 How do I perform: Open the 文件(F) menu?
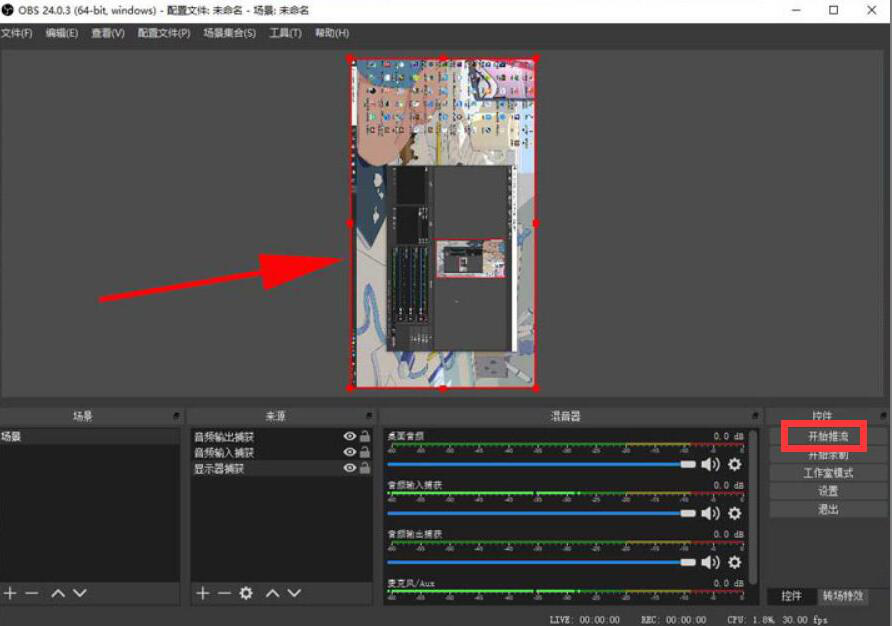16,33
